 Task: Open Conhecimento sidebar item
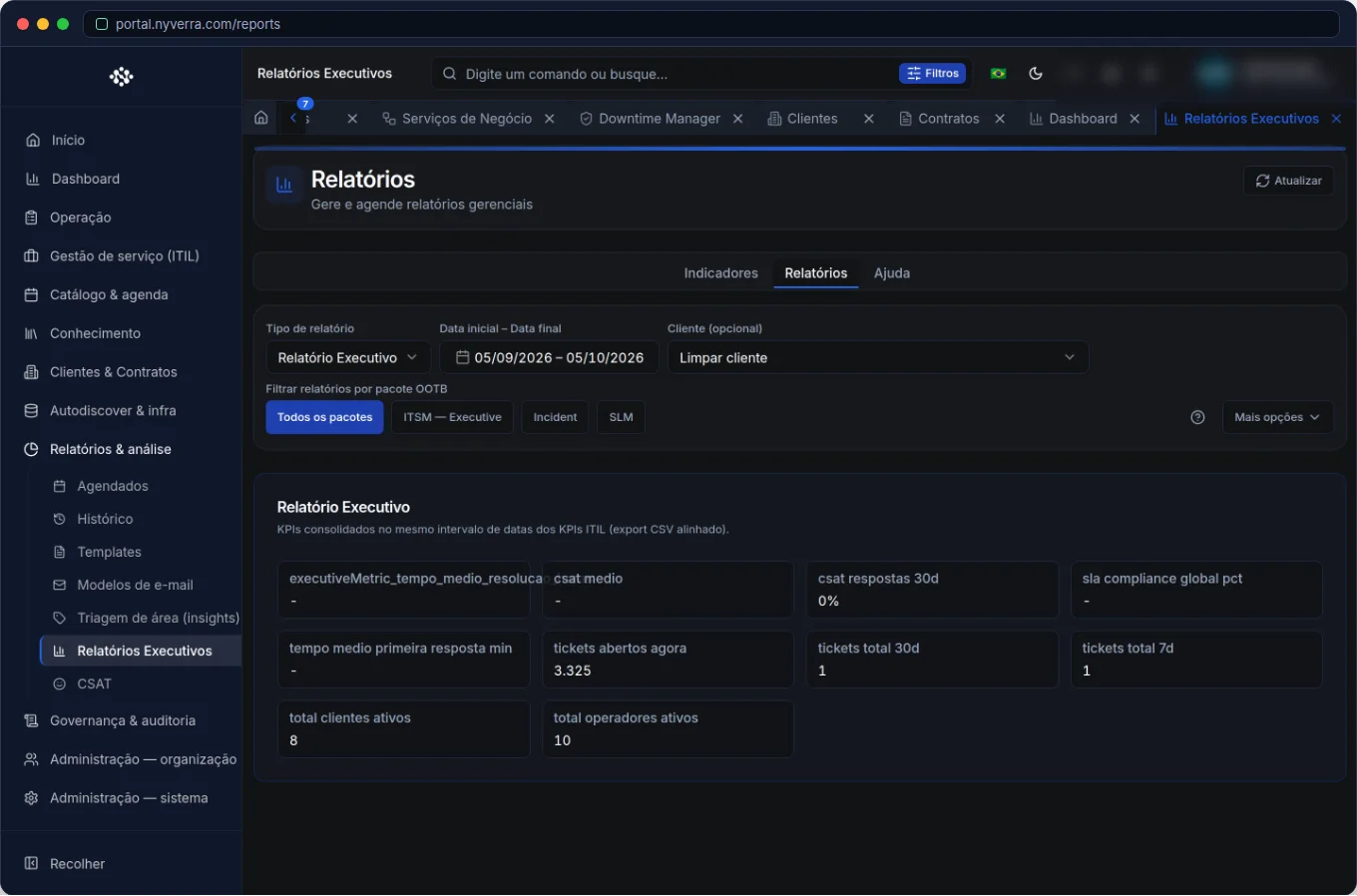coord(121,333)
